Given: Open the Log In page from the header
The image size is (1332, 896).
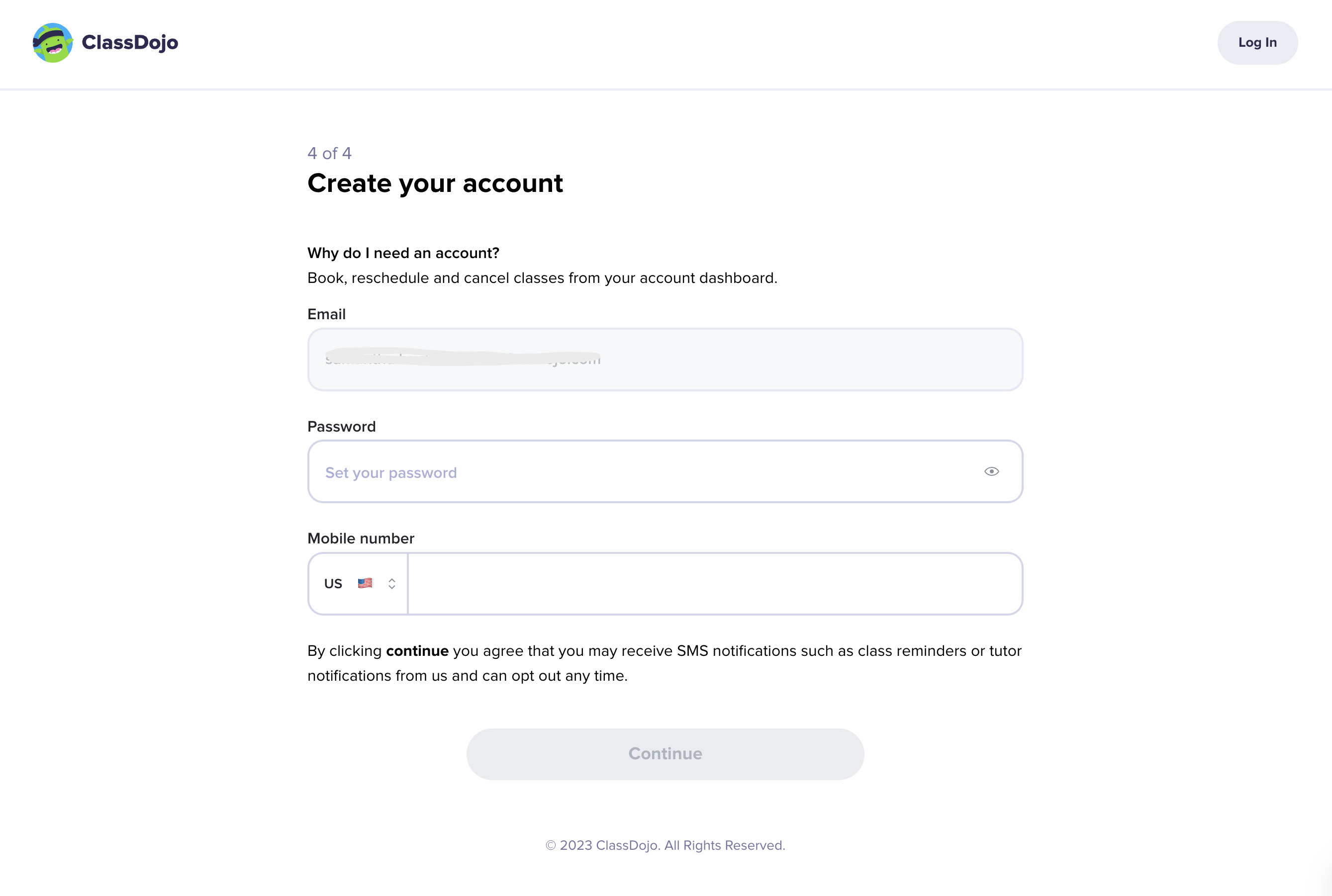Looking at the screenshot, I should pos(1257,42).
